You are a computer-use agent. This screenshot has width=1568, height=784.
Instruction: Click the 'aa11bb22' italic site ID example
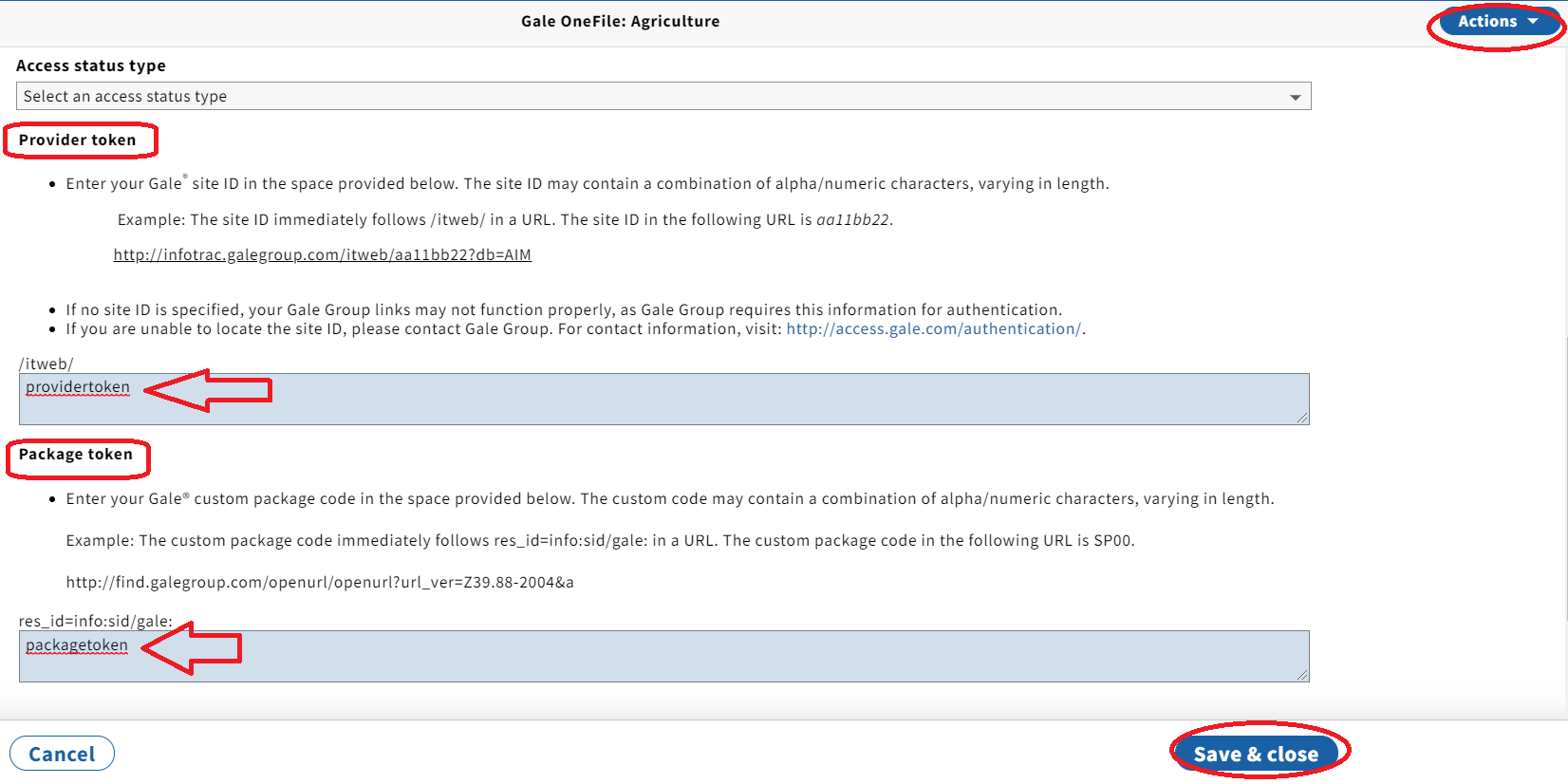[x=852, y=219]
